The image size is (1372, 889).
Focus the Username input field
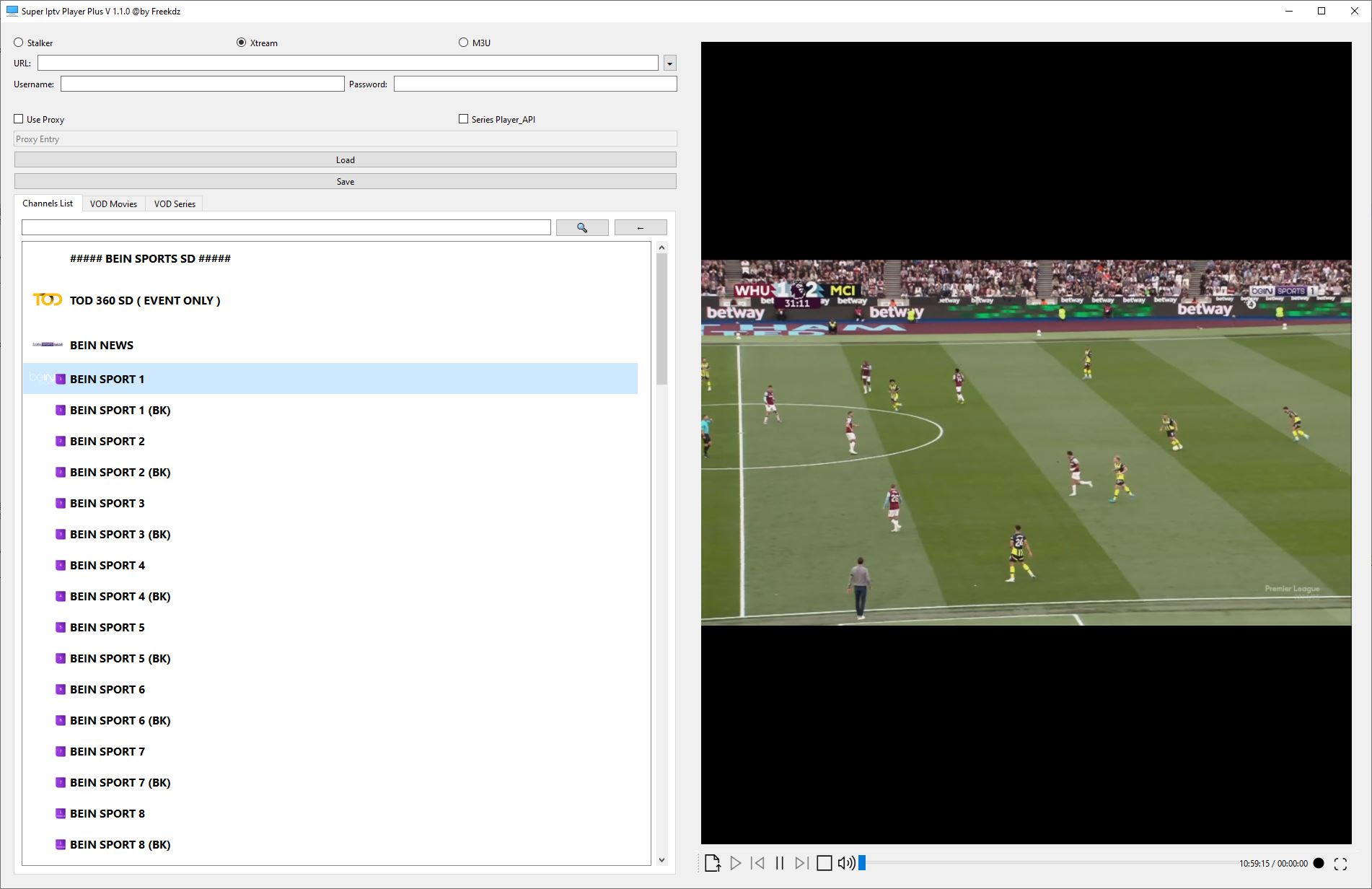coord(202,84)
